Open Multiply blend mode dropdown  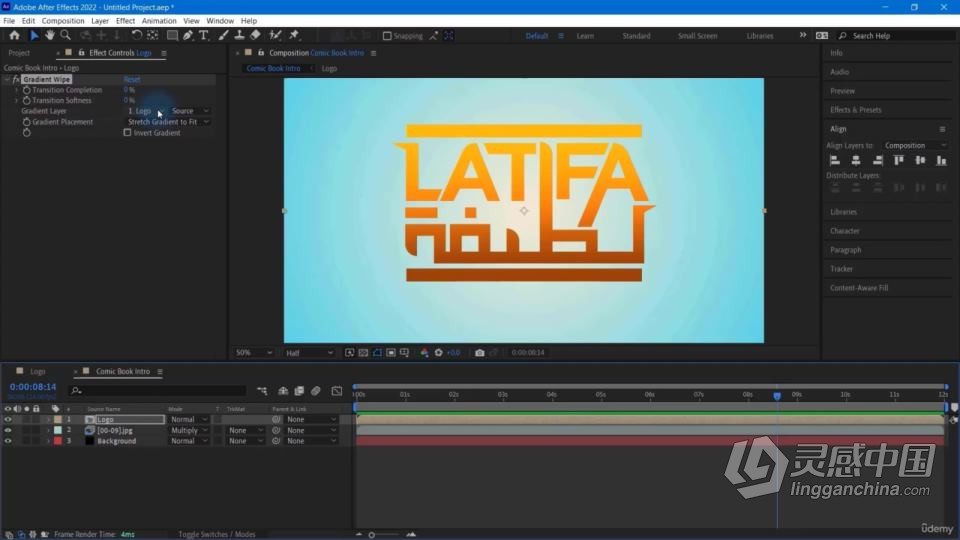(189, 430)
